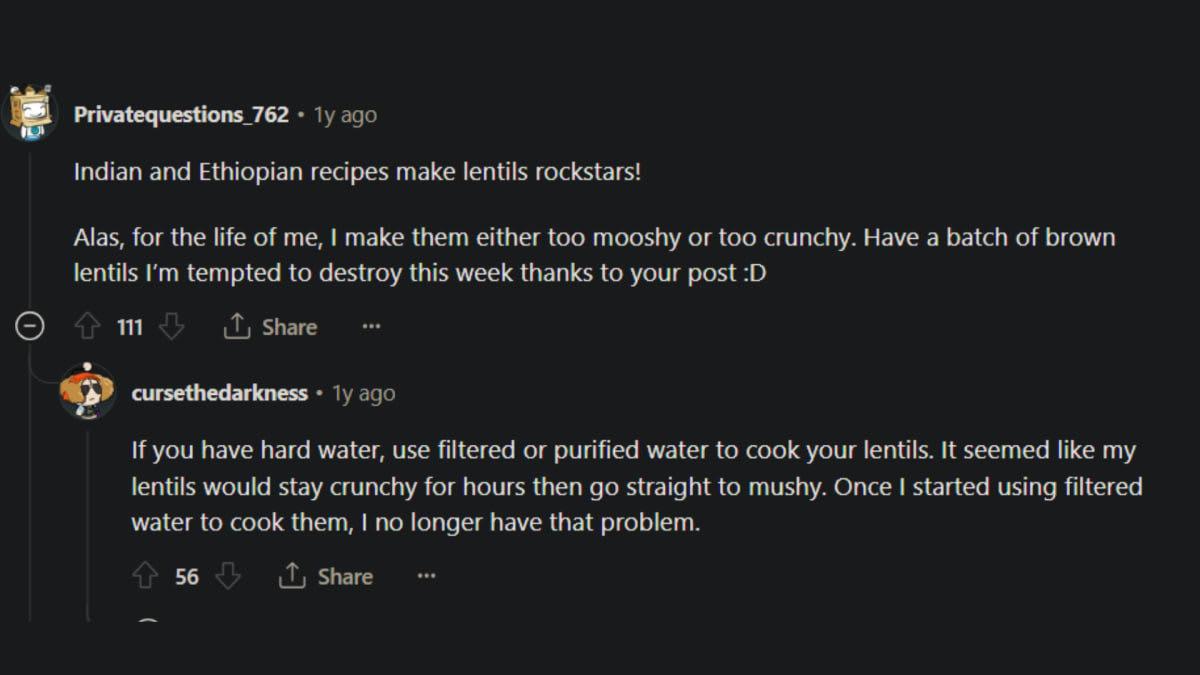Downvote the cursethedarkness reply

228,576
